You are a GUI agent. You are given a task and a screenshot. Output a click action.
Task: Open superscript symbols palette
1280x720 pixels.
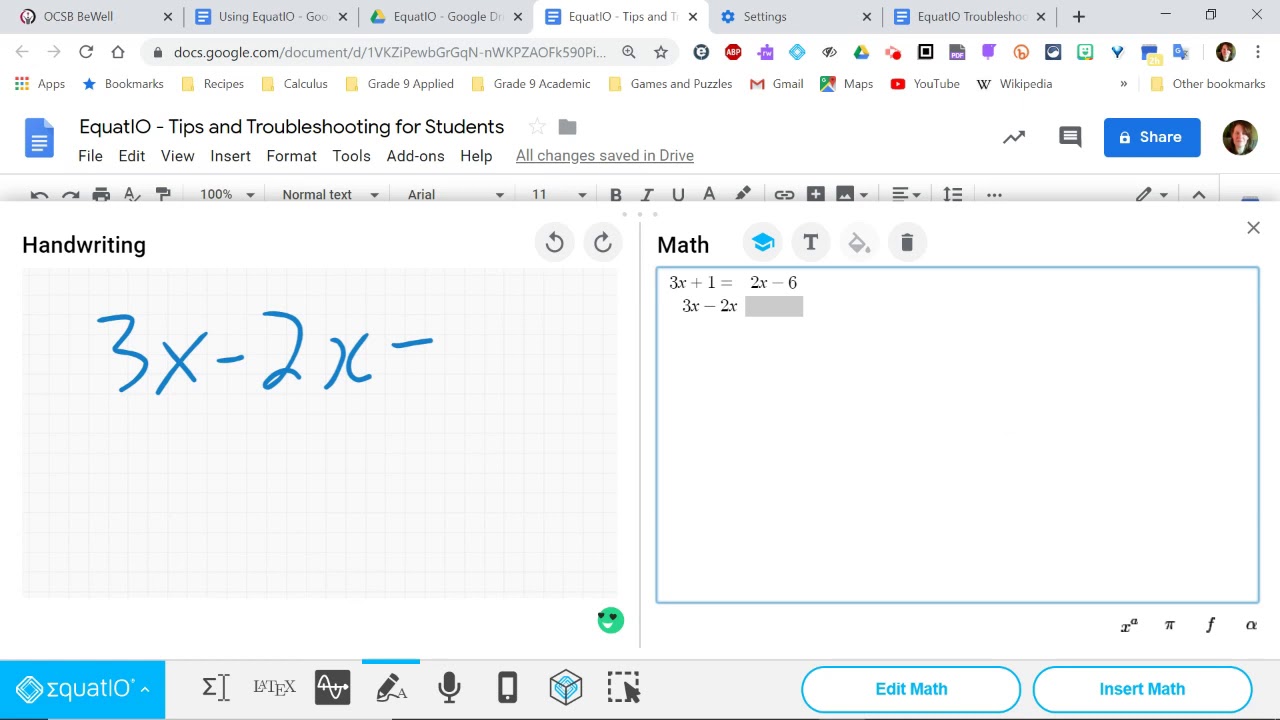pos(1129,625)
